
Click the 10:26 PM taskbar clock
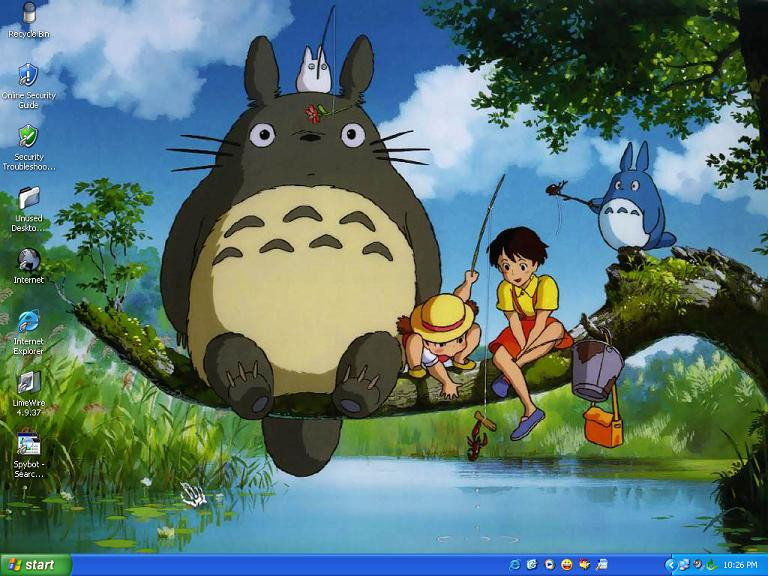click(x=740, y=565)
